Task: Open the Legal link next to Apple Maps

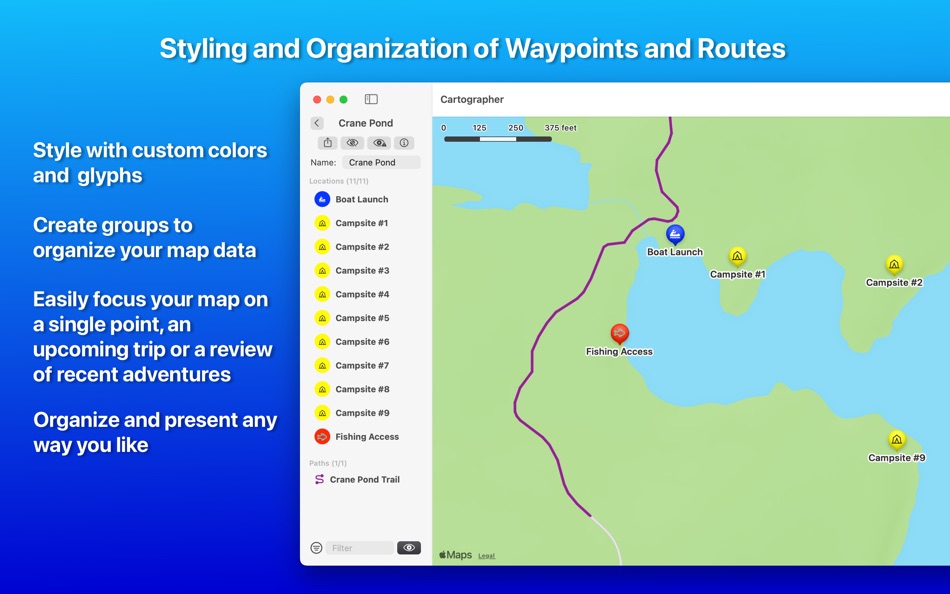Action: point(487,554)
